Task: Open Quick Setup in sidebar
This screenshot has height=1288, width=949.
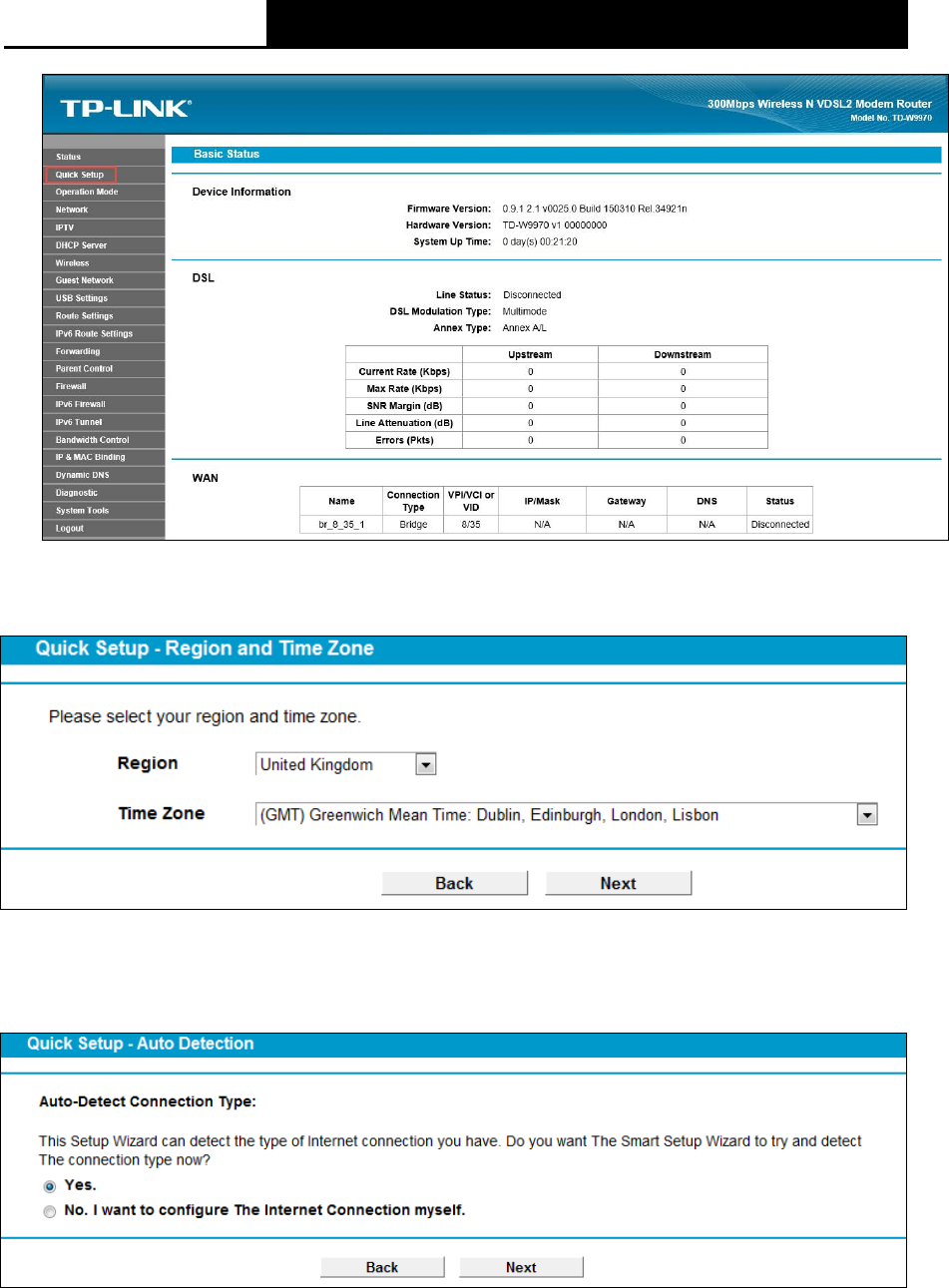Action: tap(81, 175)
